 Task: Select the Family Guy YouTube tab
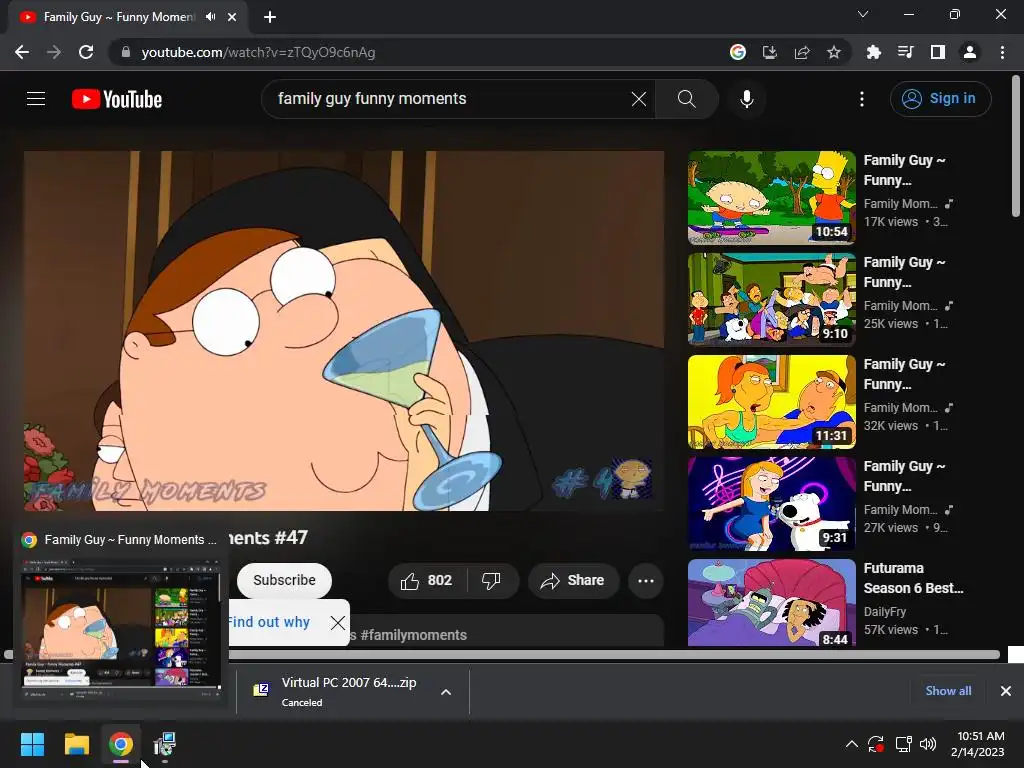(118, 17)
